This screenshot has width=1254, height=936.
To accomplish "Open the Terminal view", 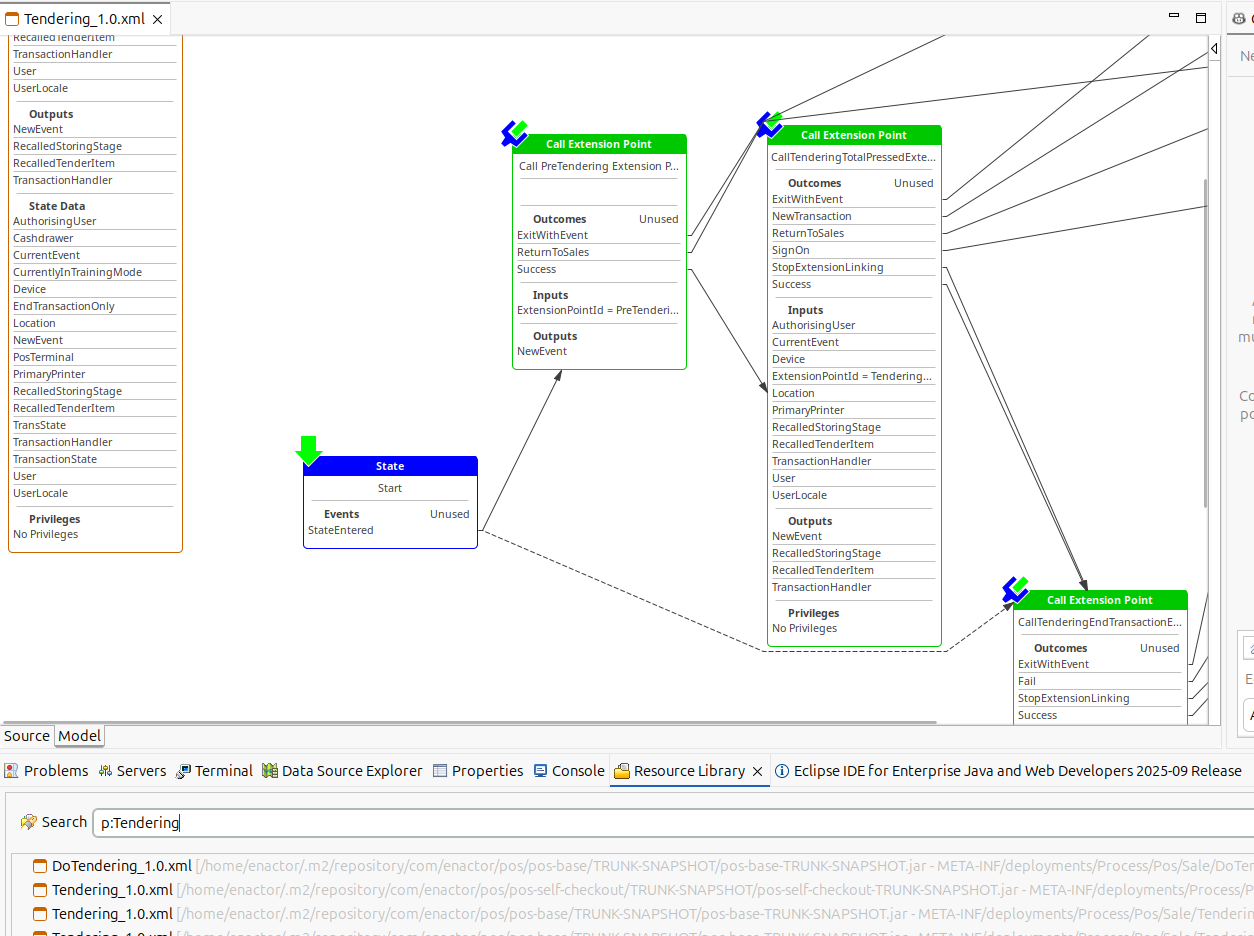I will coord(222,771).
